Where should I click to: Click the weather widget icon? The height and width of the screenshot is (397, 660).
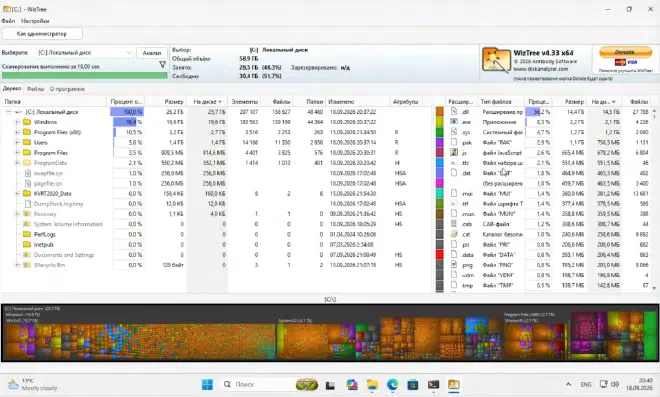click(13, 384)
